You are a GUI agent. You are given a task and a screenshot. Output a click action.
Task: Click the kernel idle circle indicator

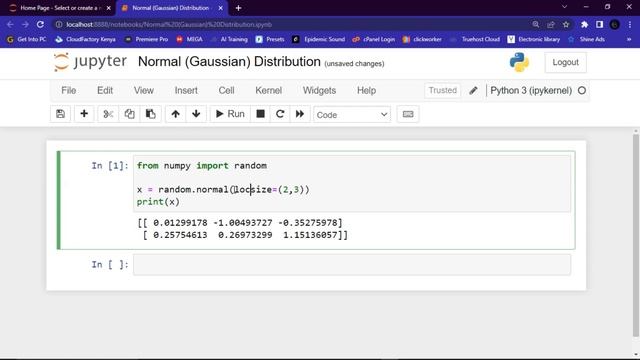click(582, 91)
